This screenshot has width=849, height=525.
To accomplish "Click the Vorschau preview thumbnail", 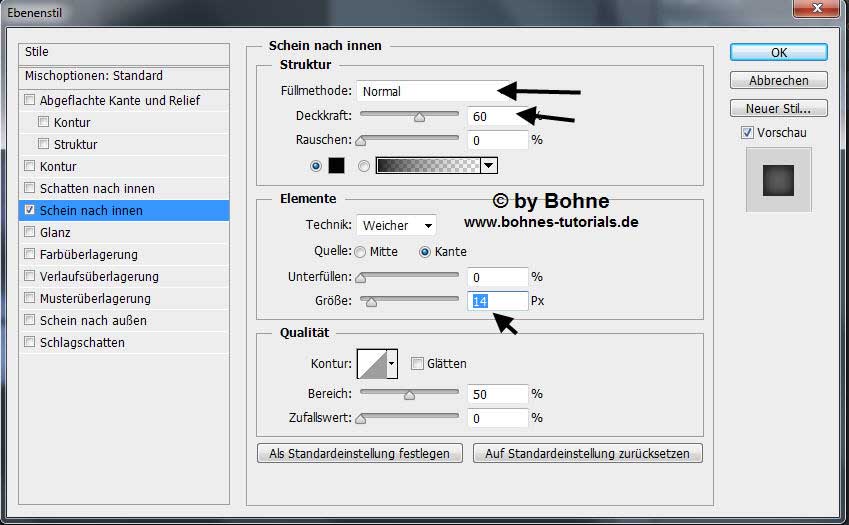I will [779, 180].
